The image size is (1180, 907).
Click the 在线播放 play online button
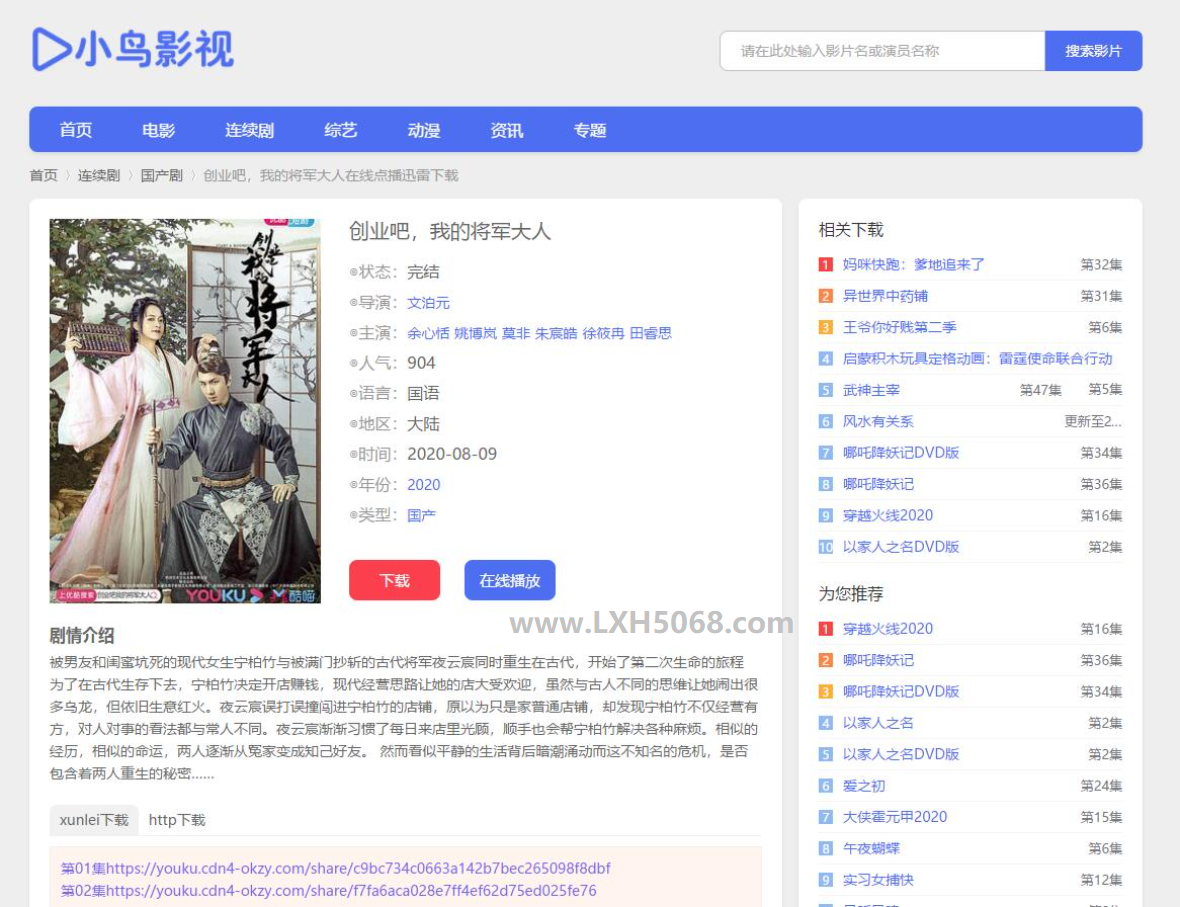point(509,580)
